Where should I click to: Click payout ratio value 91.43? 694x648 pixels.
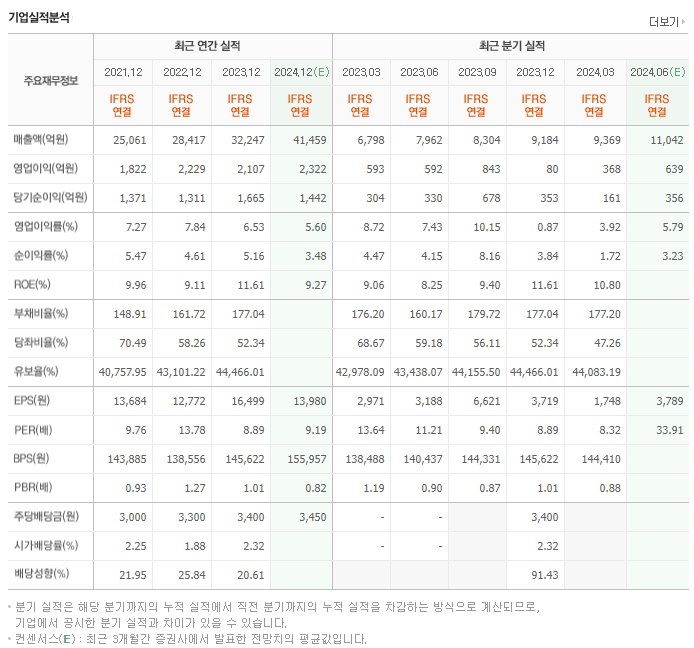[545, 575]
